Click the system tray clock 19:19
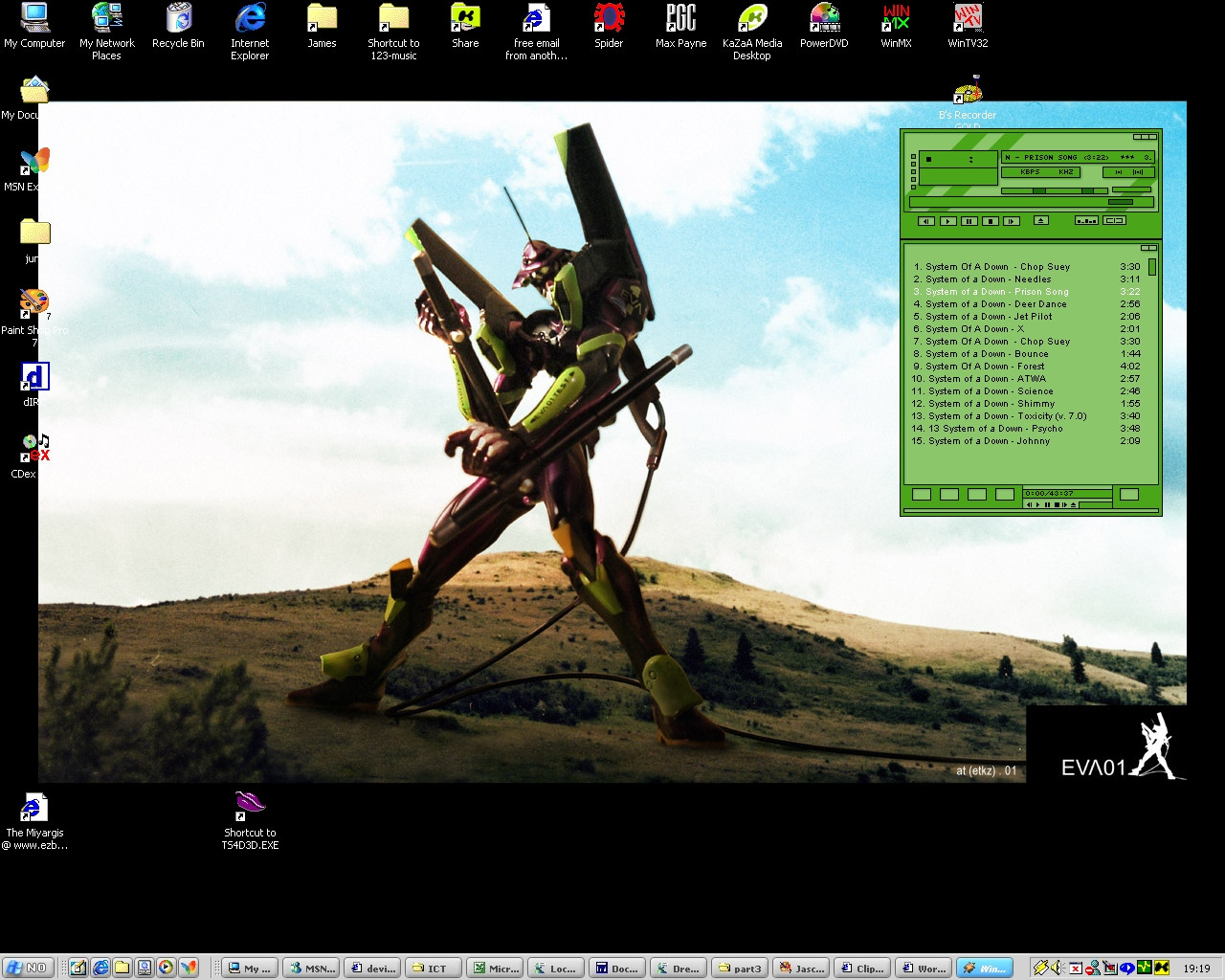The image size is (1225, 980). tap(1196, 969)
